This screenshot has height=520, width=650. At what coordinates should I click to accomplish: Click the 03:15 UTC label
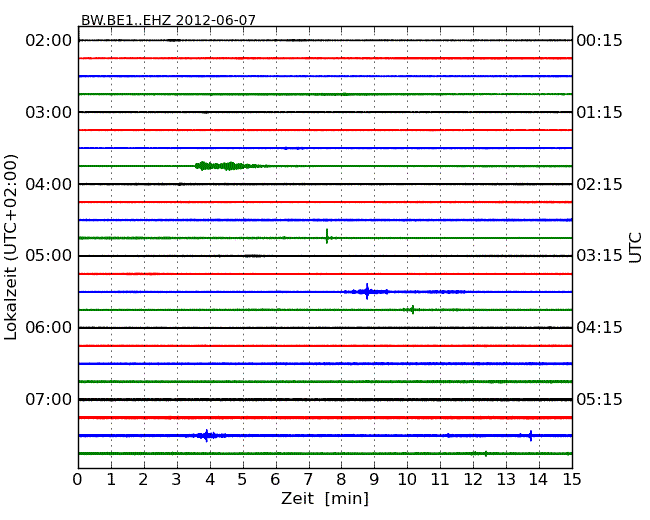599,256
